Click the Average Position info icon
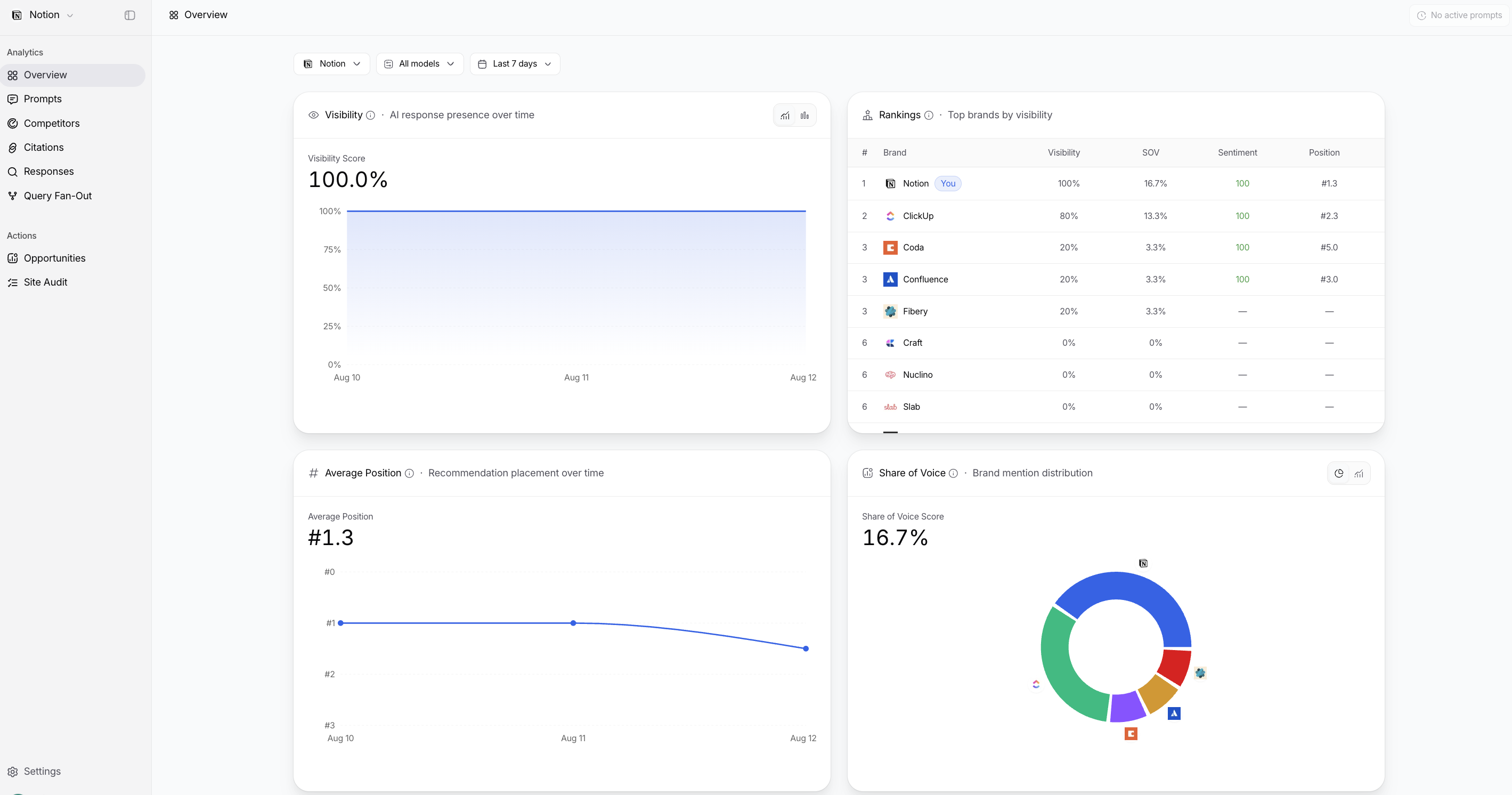This screenshot has width=1512, height=795. [409, 474]
